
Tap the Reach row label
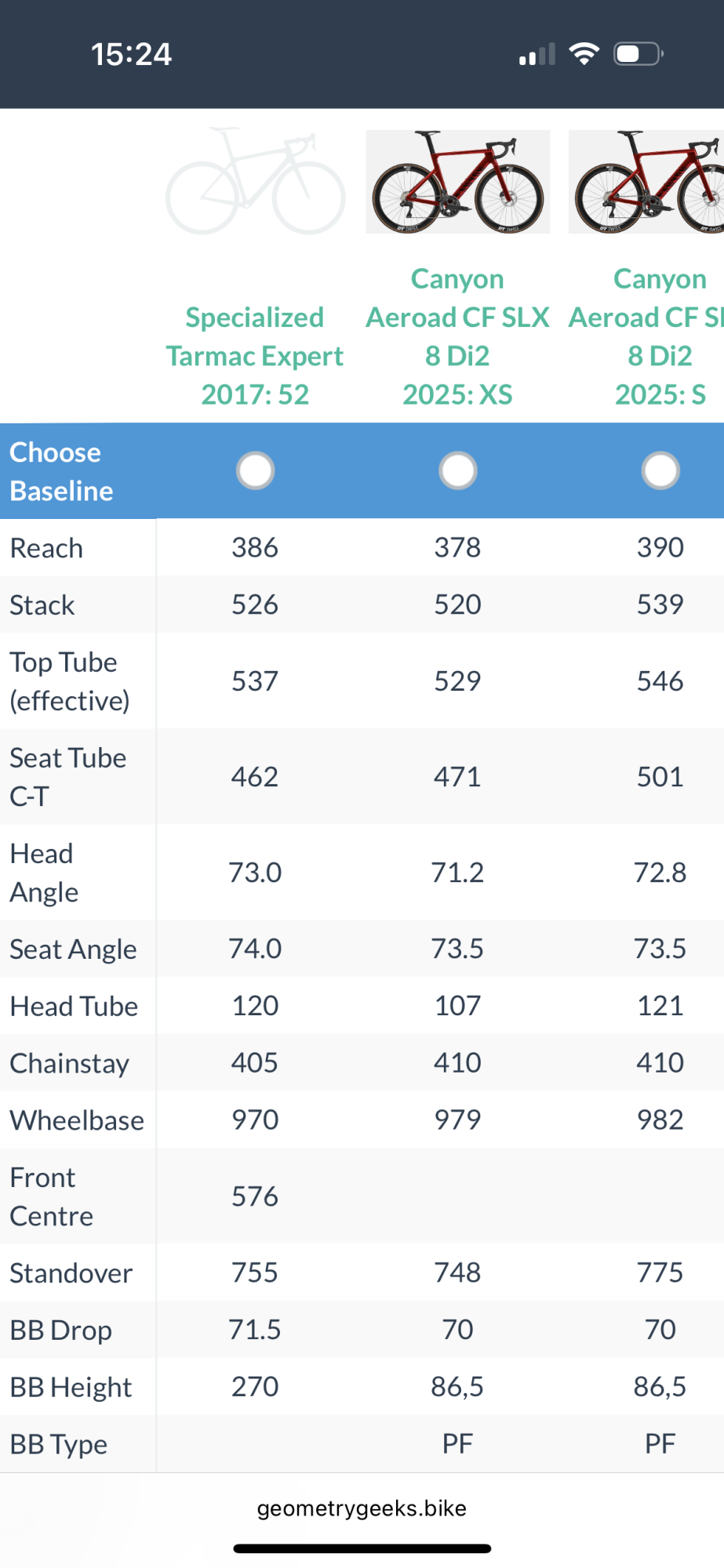(x=46, y=548)
